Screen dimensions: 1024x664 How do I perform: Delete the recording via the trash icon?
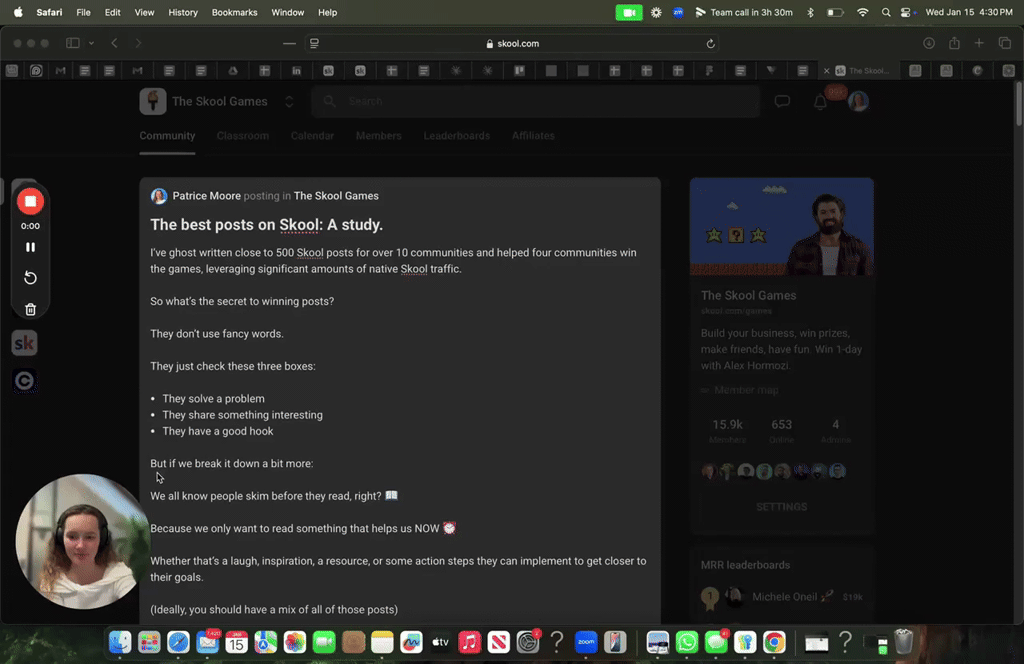[x=30, y=309]
